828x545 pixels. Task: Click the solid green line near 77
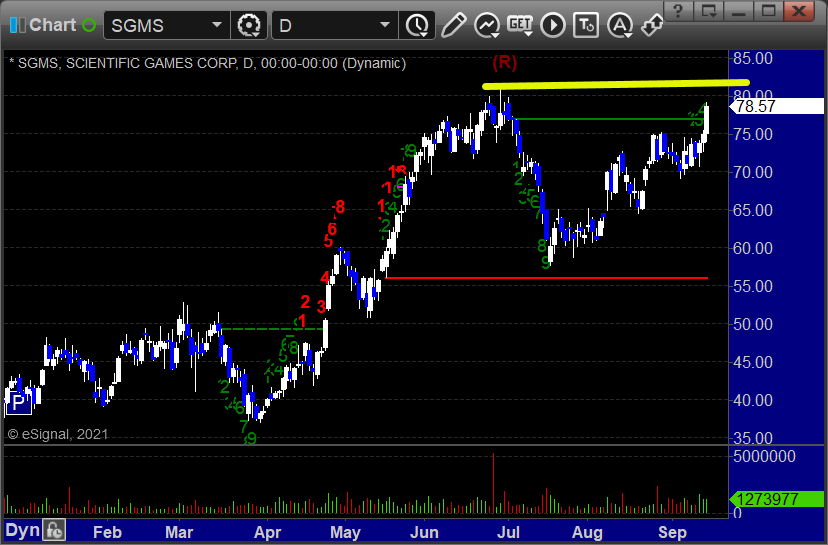[x=607, y=119]
